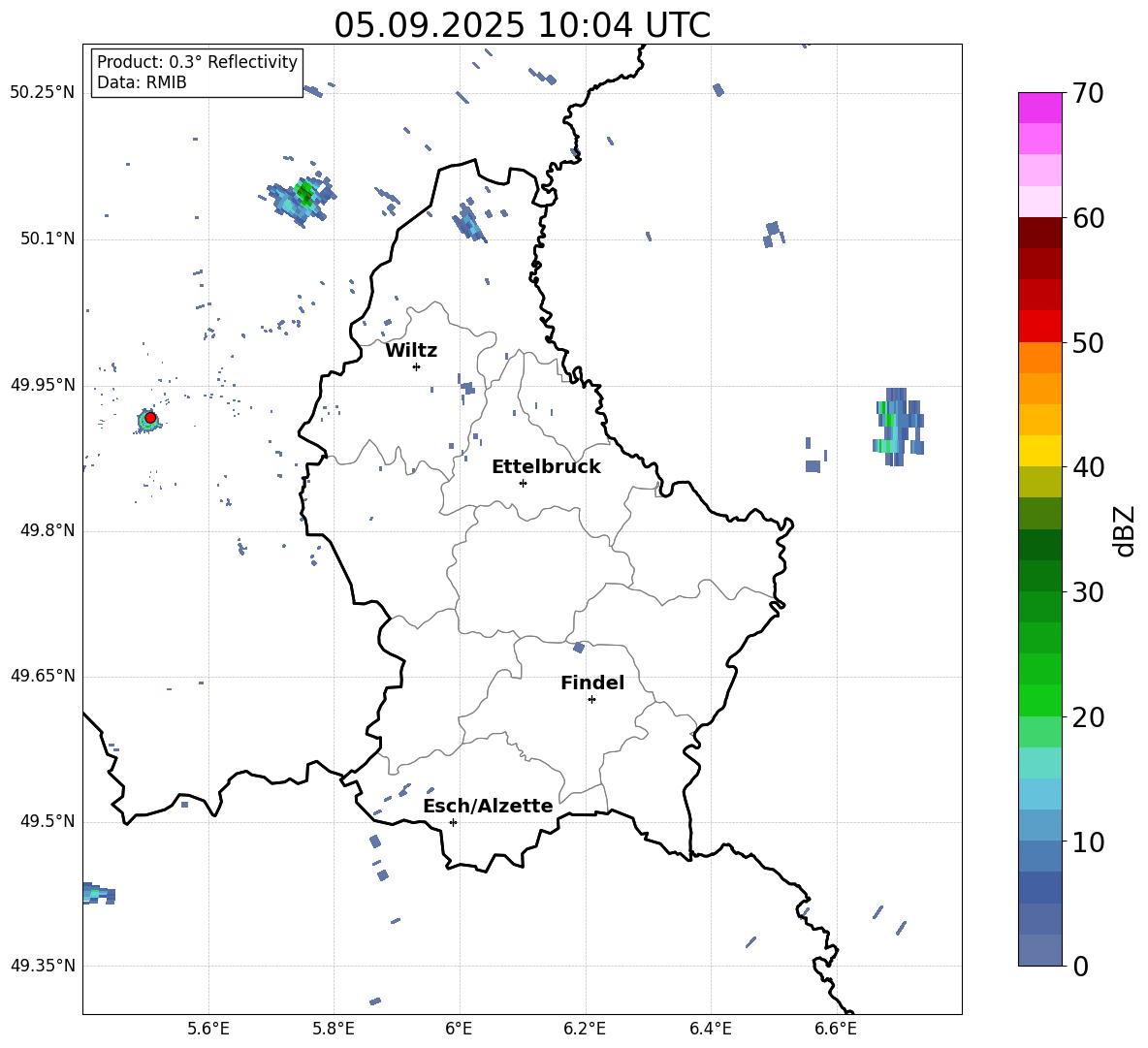Click the Ettelbruck city label

click(x=546, y=467)
